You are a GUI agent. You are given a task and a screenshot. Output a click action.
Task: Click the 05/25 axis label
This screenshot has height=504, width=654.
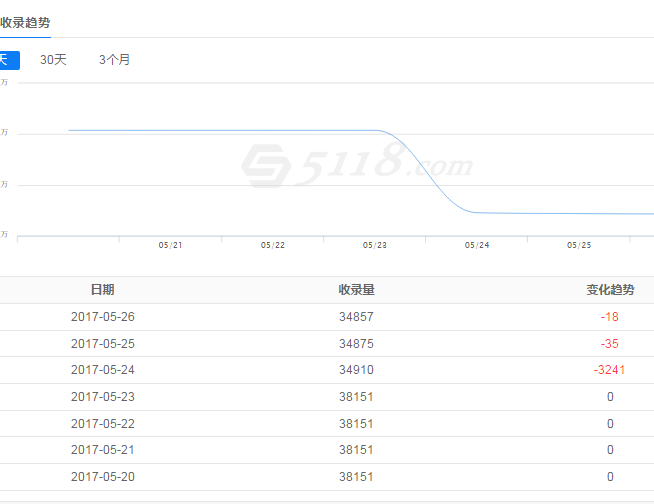579,245
